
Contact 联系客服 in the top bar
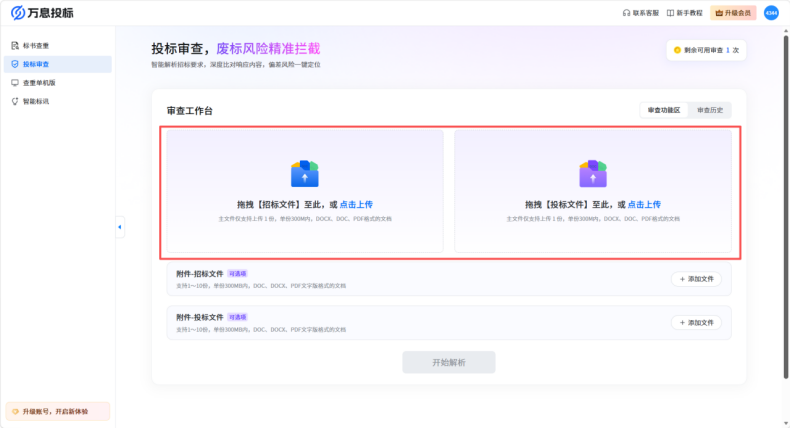[x=641, y=13]
